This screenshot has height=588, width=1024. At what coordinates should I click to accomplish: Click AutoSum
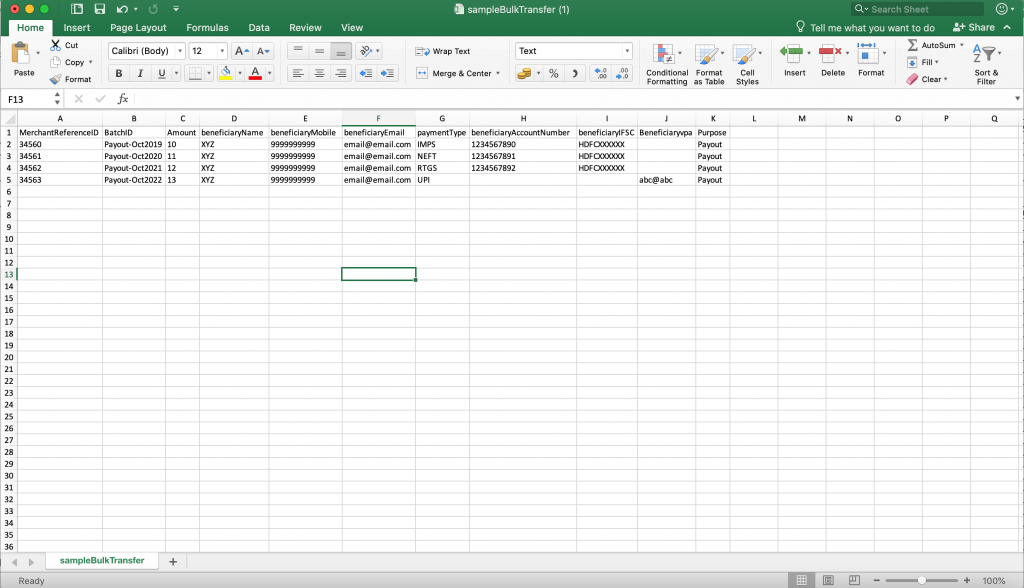tap(932, 45)
